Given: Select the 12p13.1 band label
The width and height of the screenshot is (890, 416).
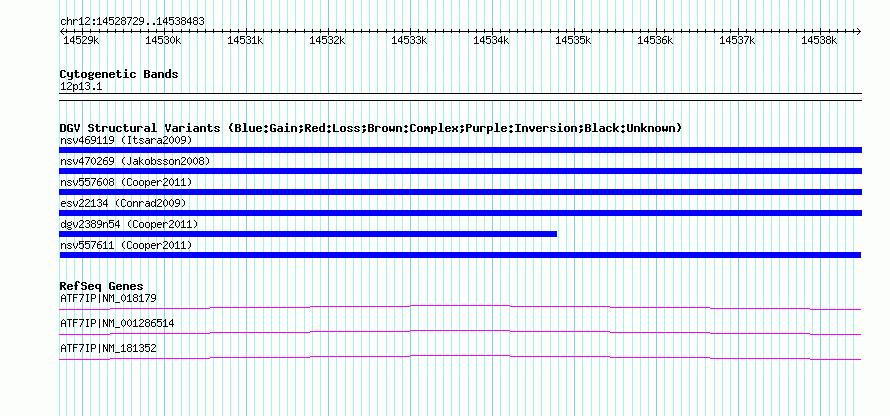Looking at the screenshot, I should pos(81,87).
